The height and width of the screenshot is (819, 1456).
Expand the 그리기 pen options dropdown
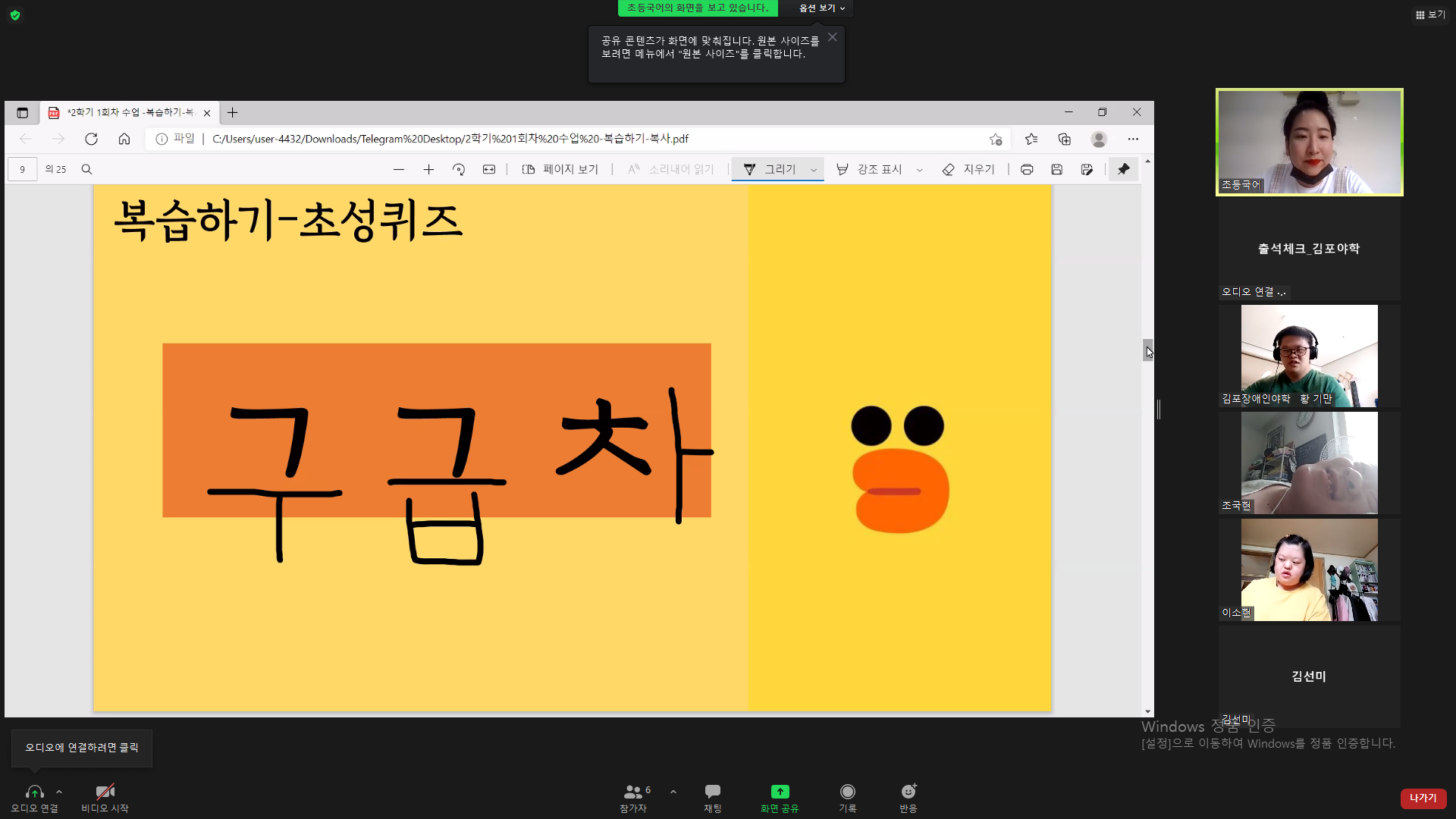point(814,170)
